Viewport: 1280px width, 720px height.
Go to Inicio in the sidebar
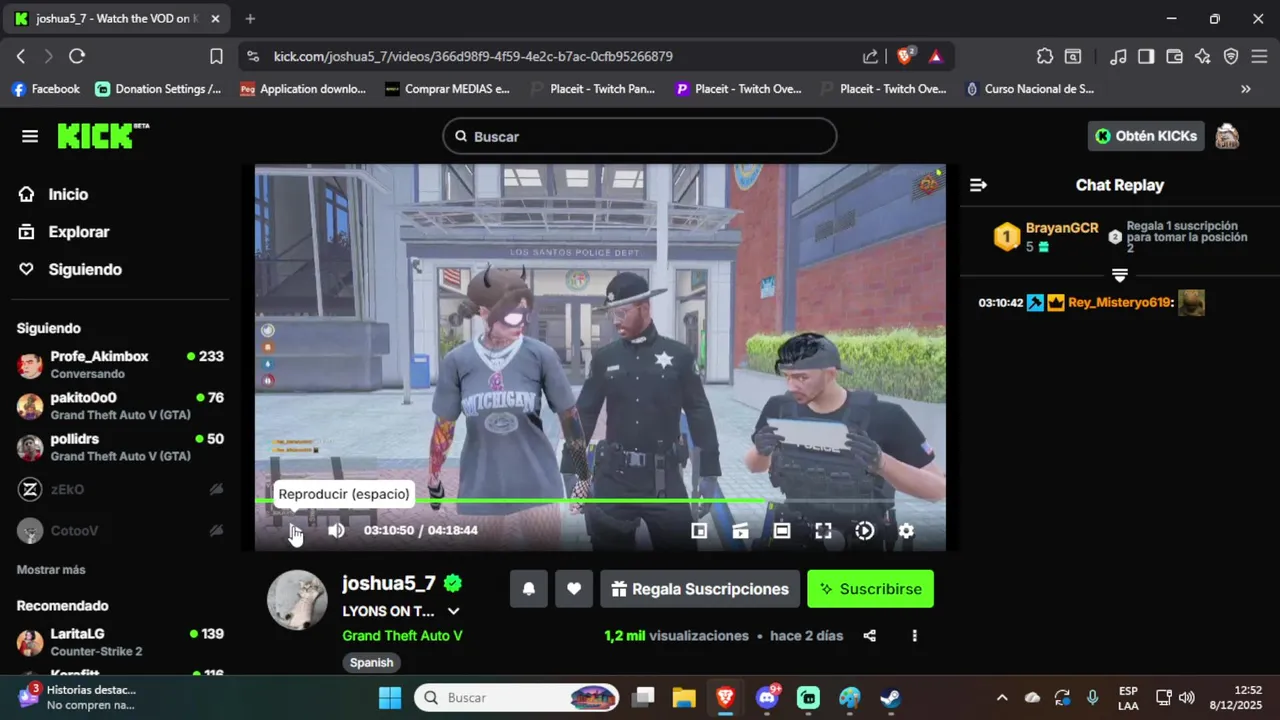[x=68, y=195]
